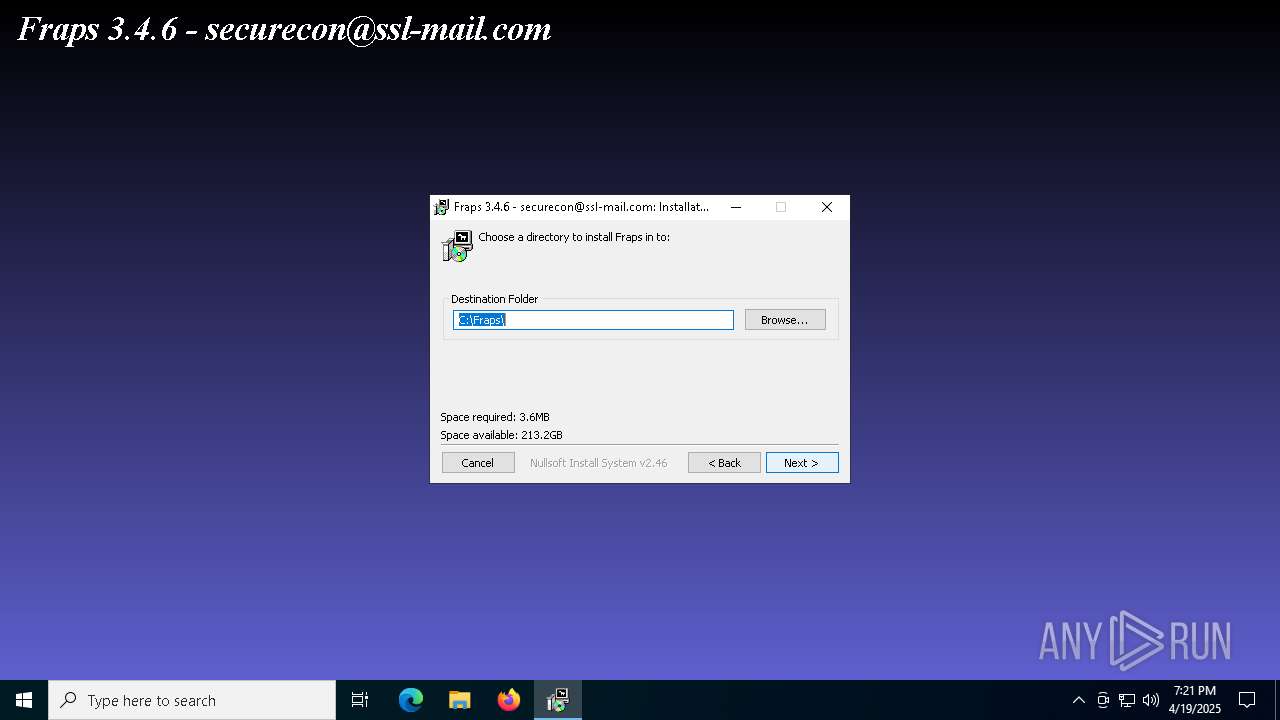Click the taskbar search box
The image size is (1280, 720).
[192, 700]
